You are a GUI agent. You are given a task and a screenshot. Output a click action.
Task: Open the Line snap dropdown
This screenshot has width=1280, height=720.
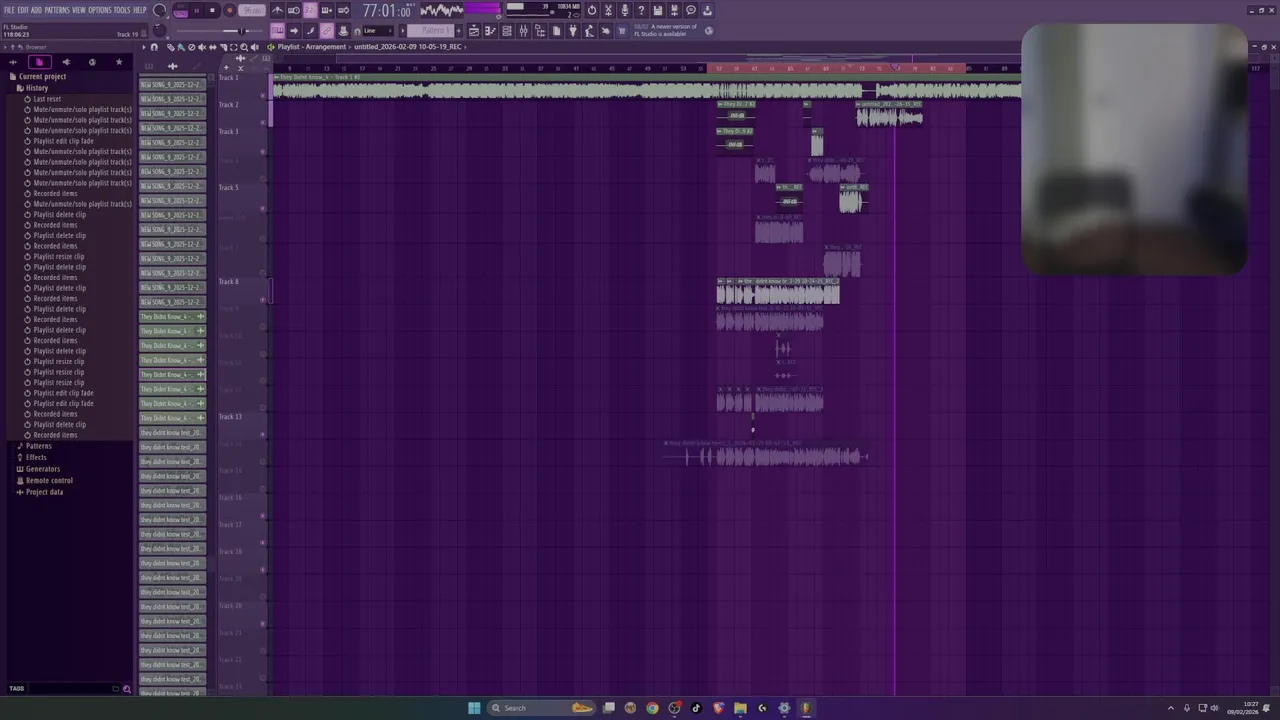pyautogui.click(x=380, y=31)
